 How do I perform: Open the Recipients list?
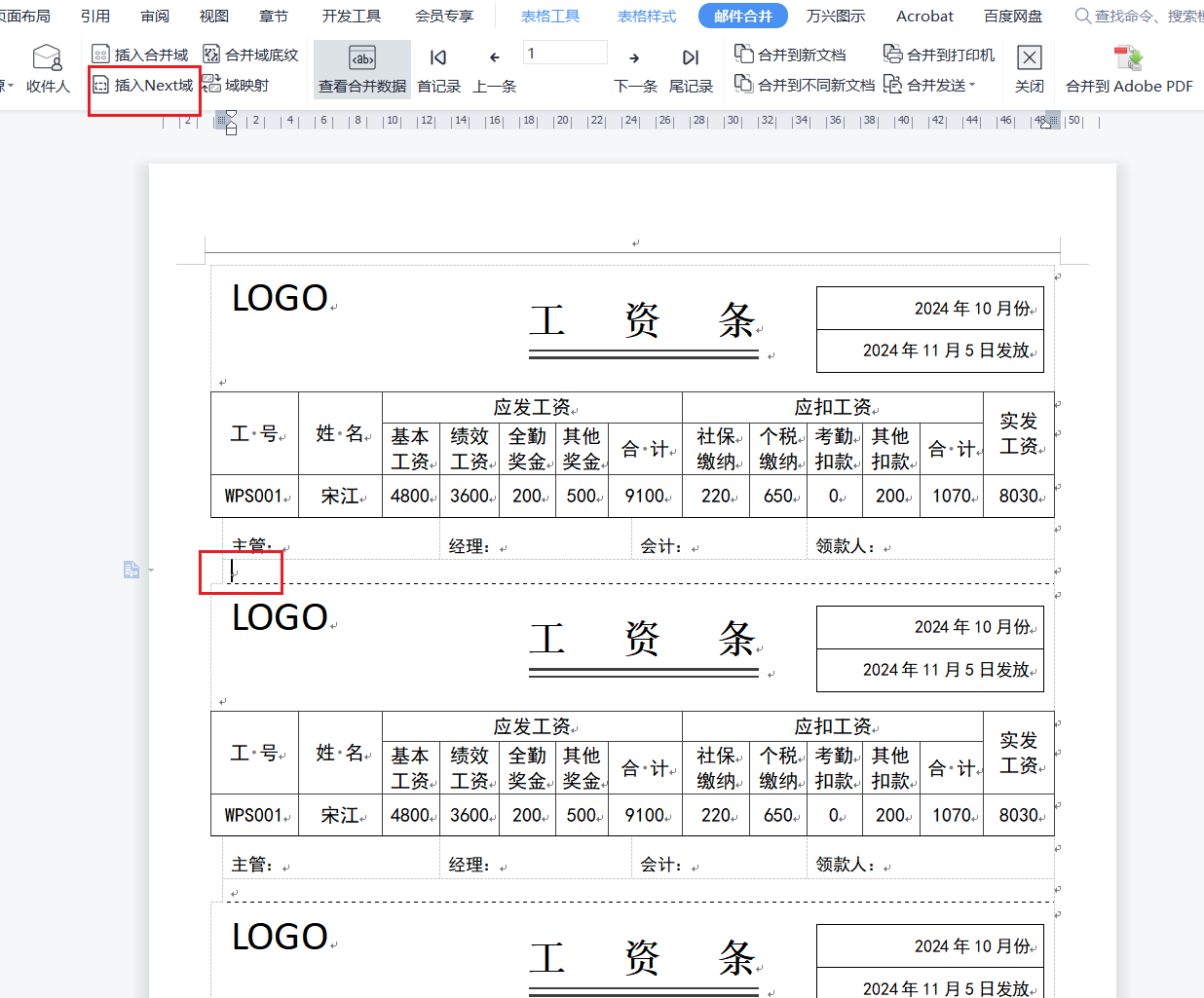(x=47, y=70)
